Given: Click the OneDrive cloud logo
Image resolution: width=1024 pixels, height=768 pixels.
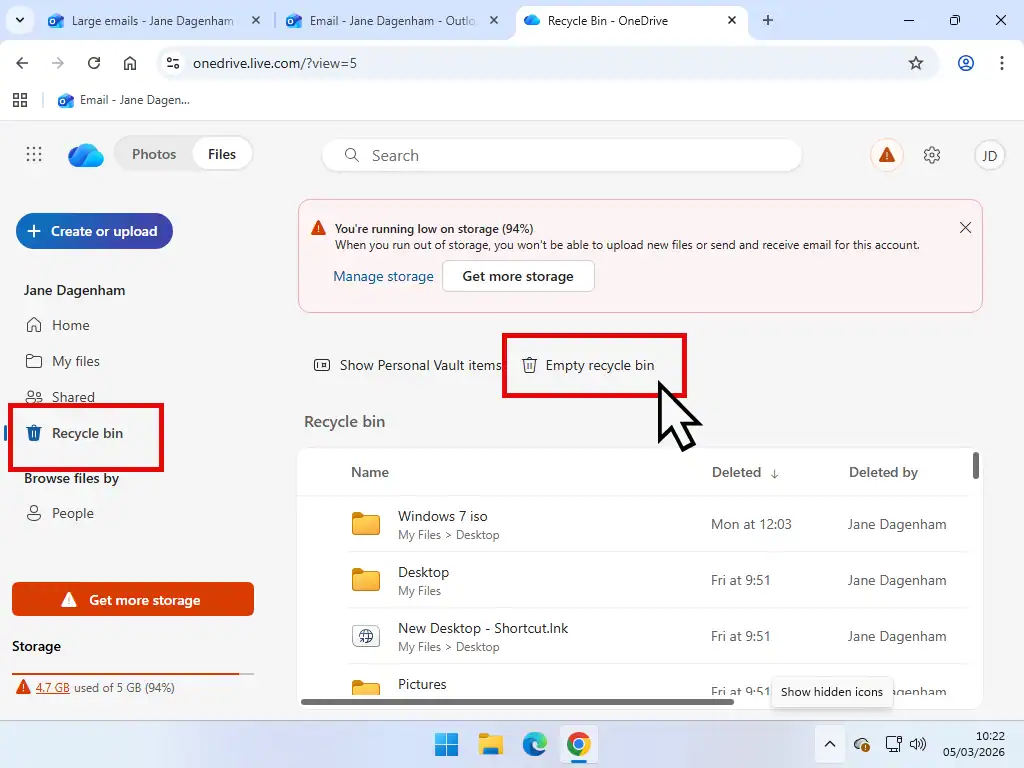Looking at the screenshot, I should coord(85,154).
